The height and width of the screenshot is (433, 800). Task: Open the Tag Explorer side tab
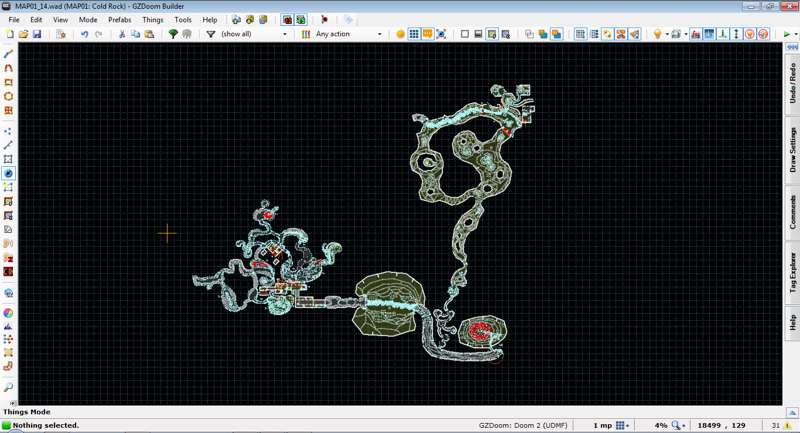792,273
